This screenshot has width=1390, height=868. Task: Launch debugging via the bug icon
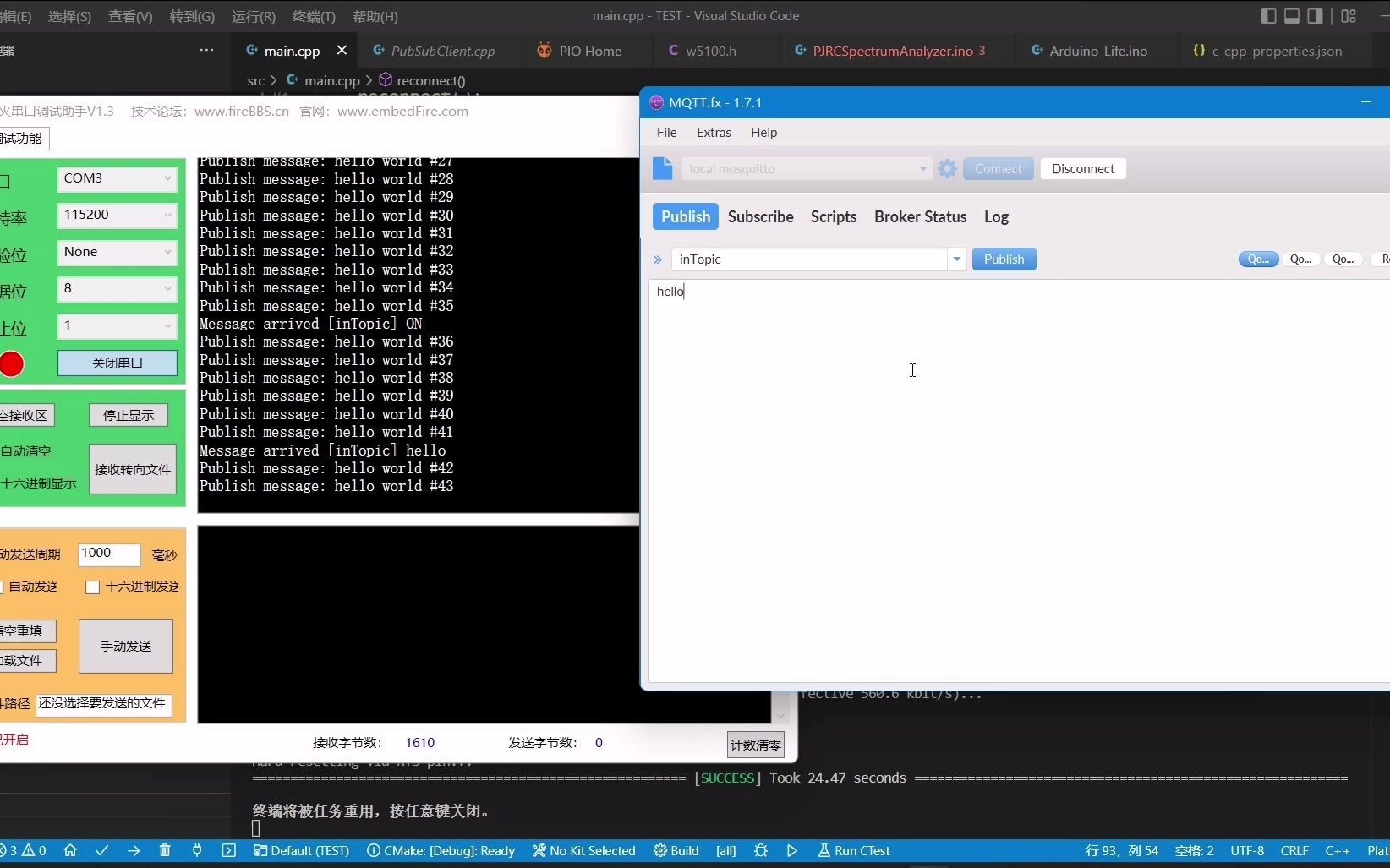tap(760, 851)
